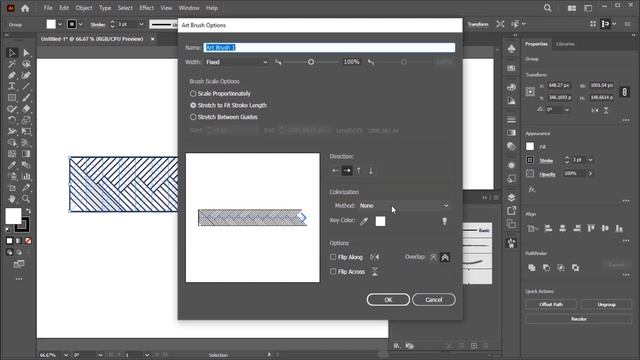Viewport: 640px width, 360px height.
Task: Close the Untitled-1 document tab
Action: (153, 39)
